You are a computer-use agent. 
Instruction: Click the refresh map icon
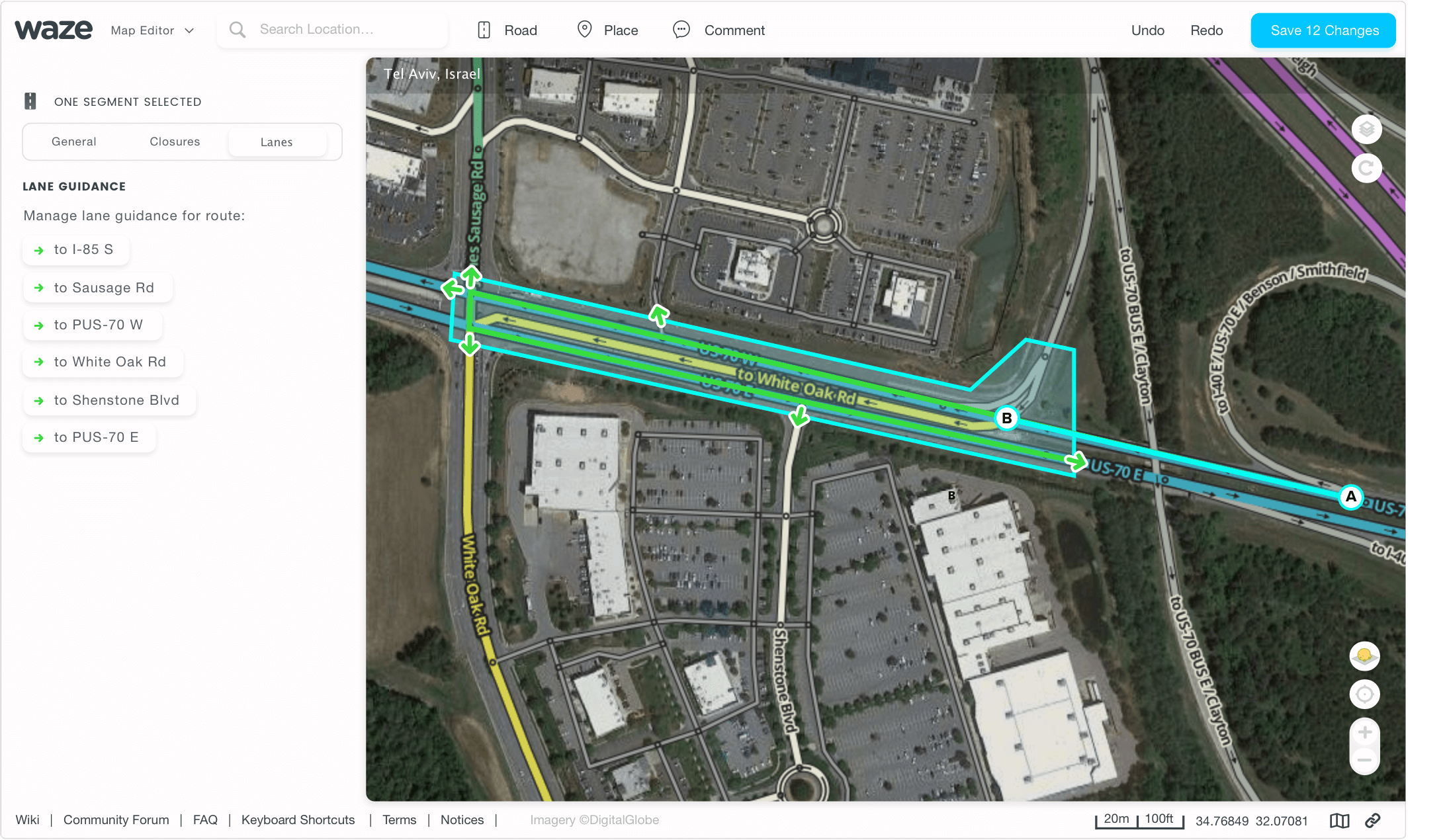(1366, 168)
